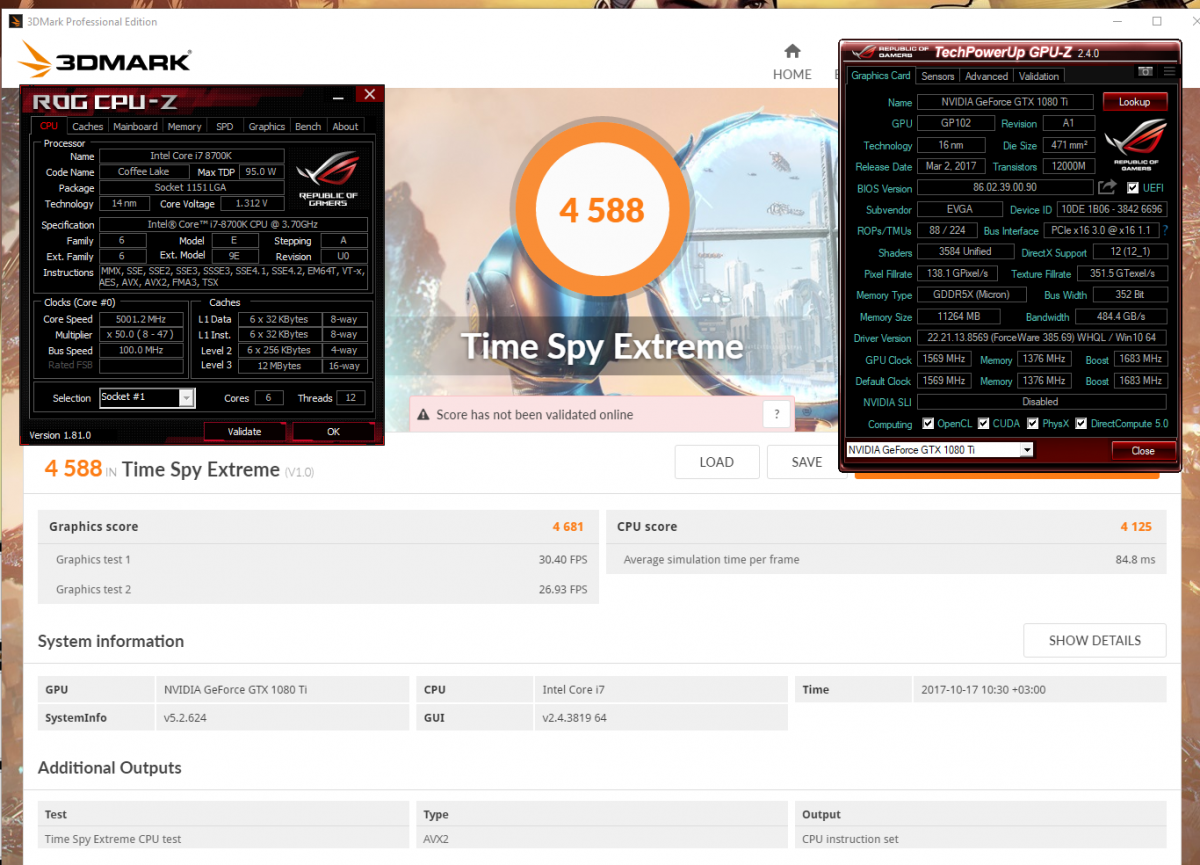The width and height of the screenshot is (1200, 865).
Task: Select the CPU tab in CPU-Z
Action: 49,126
